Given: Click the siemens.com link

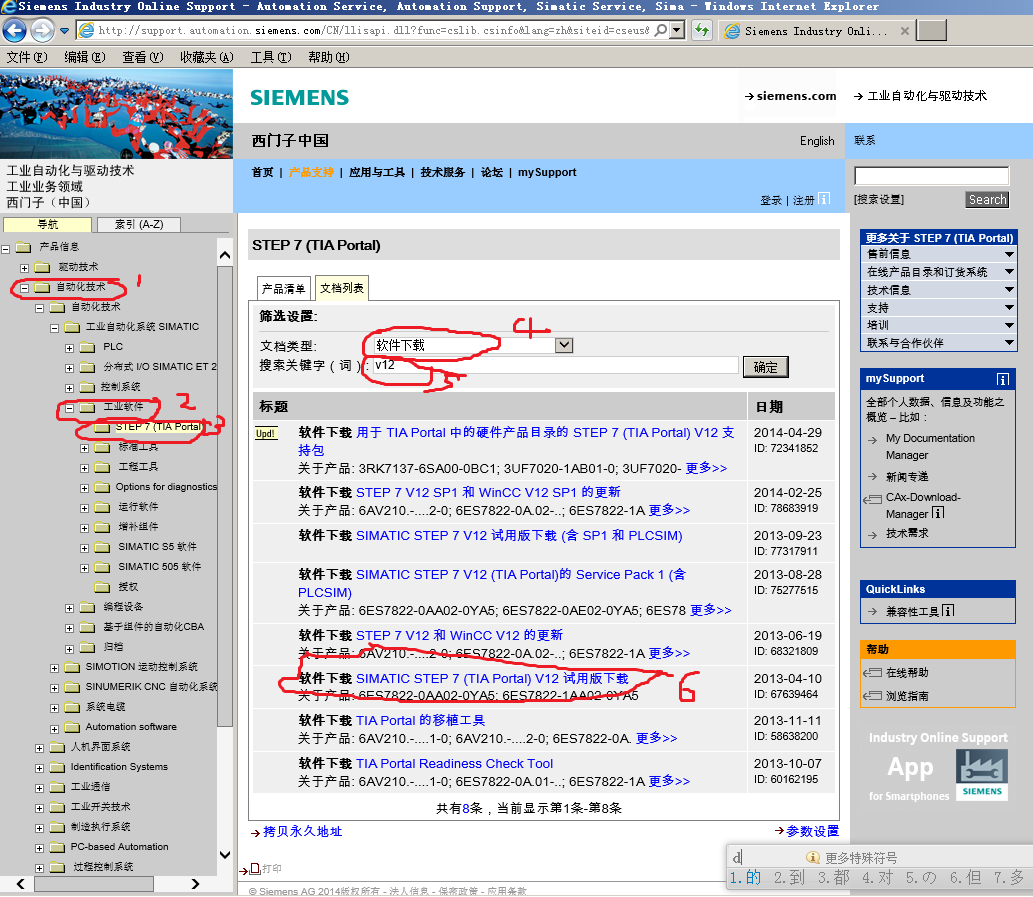Looking at the screenshot, I should coord(796,96).
